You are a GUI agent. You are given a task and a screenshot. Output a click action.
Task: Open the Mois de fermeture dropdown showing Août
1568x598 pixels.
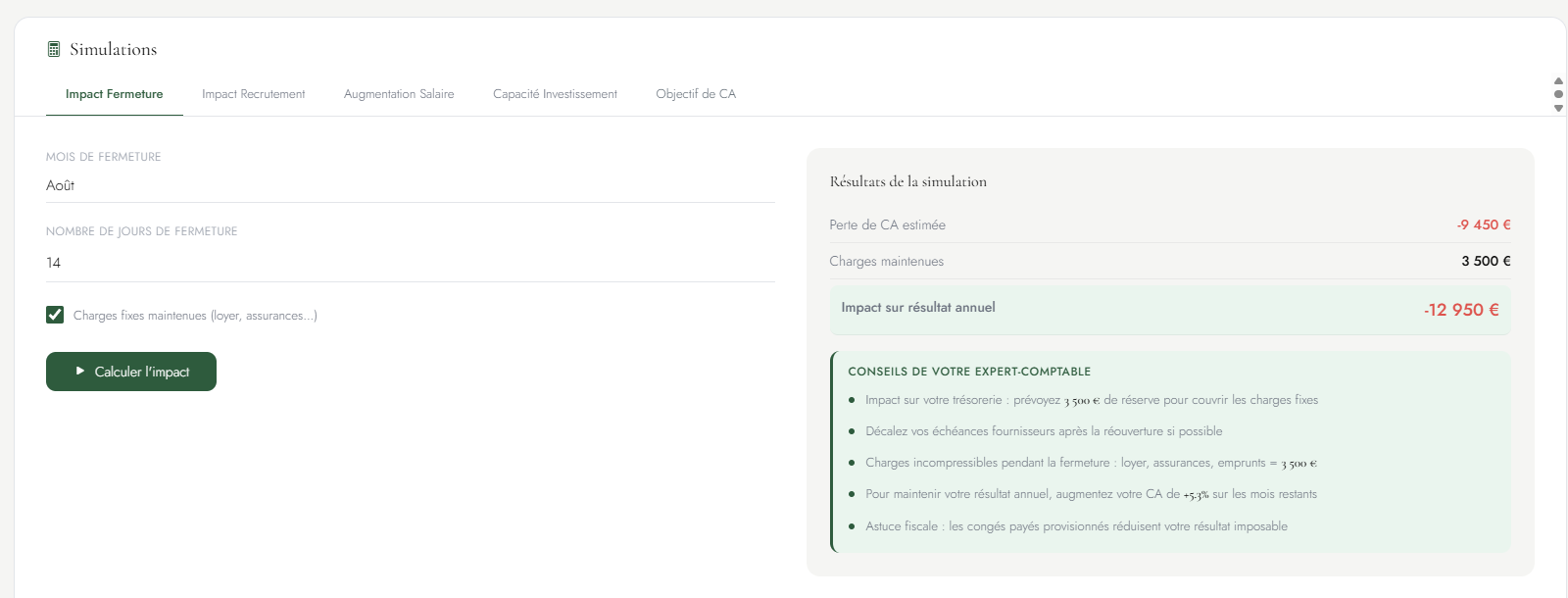tap(410, 185)
